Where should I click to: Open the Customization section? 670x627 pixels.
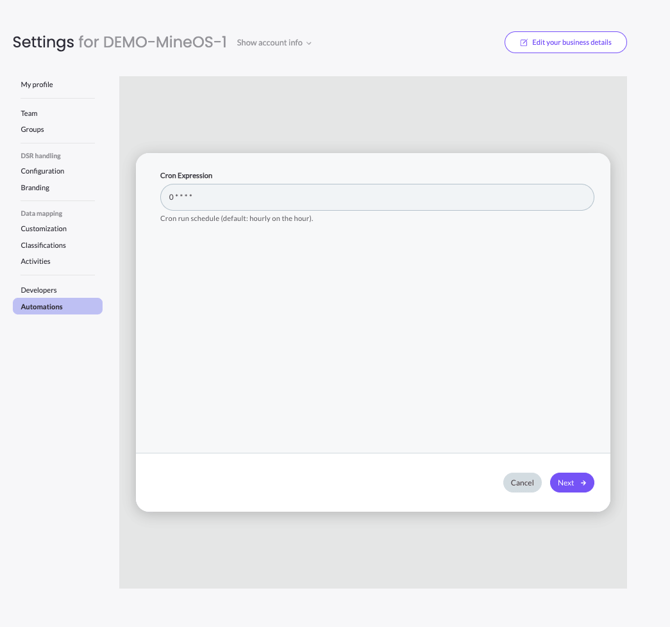pos(44,229)
